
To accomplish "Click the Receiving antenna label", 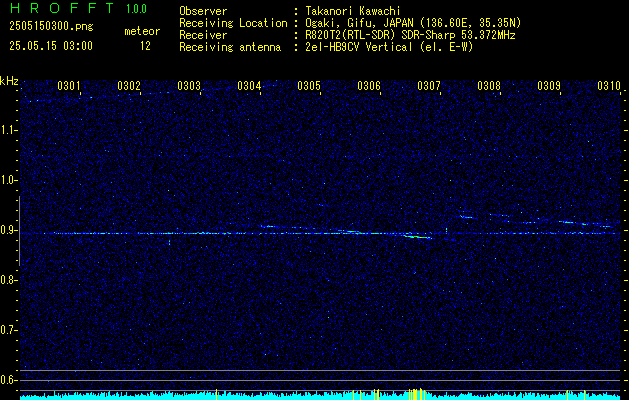I will pos(230,47).
